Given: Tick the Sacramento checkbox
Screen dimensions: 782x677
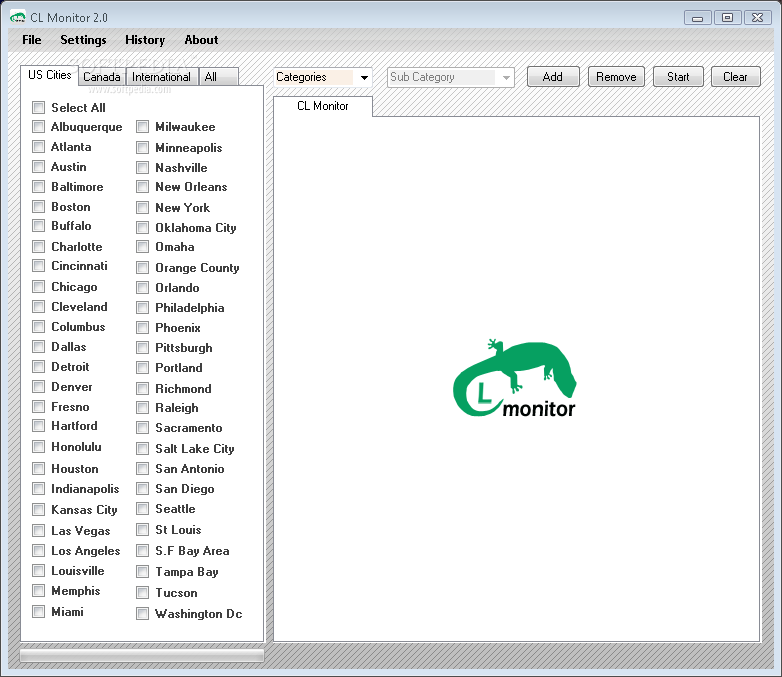Looking at the screenshot, I should (143, 428).
